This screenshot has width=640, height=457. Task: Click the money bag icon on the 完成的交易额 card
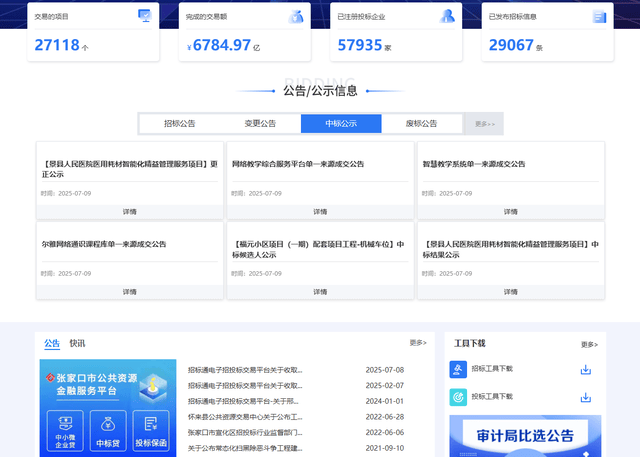point(296,16)
